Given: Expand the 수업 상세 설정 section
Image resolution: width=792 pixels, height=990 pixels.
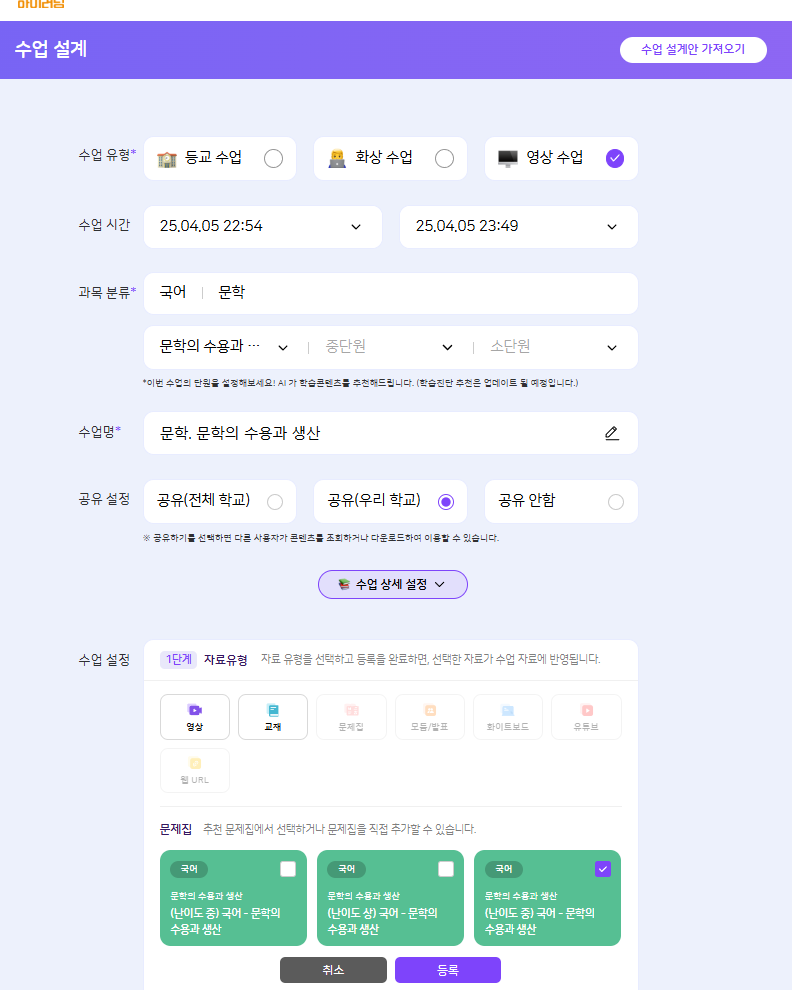Looking at the screenshot, I should 392,584.
